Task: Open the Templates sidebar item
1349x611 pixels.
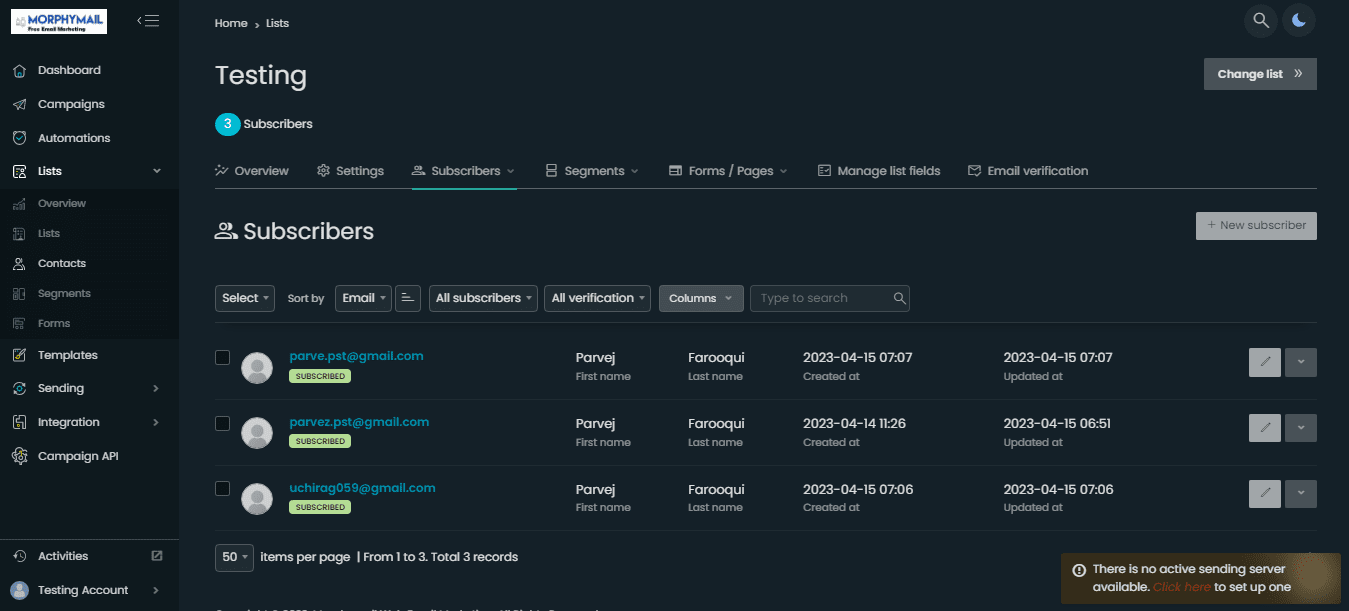Action: [x=68, y=355]
